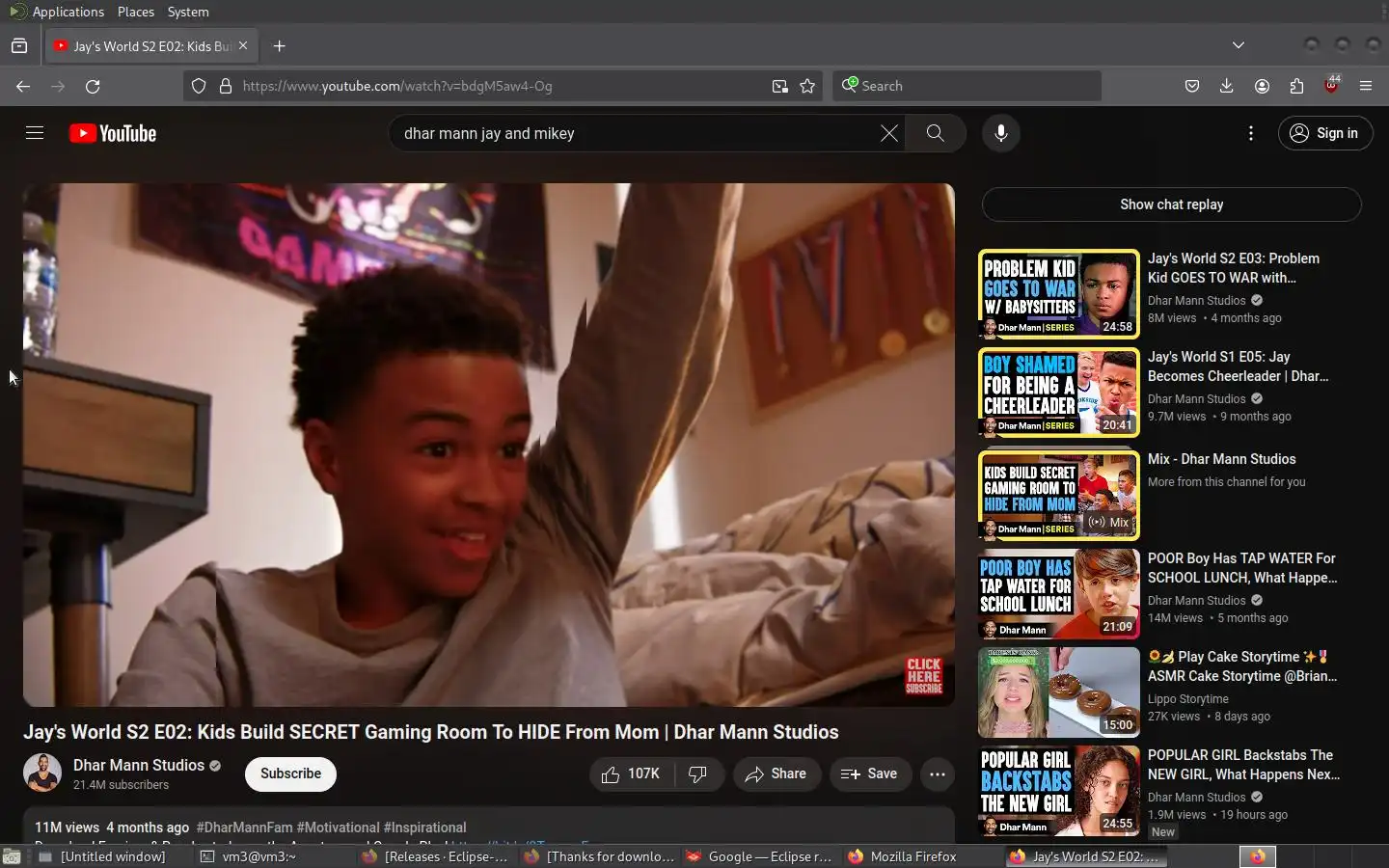The image size is (1389, 868).
Task: Bookmark this page with the star
Action: [x=807, y=86]
